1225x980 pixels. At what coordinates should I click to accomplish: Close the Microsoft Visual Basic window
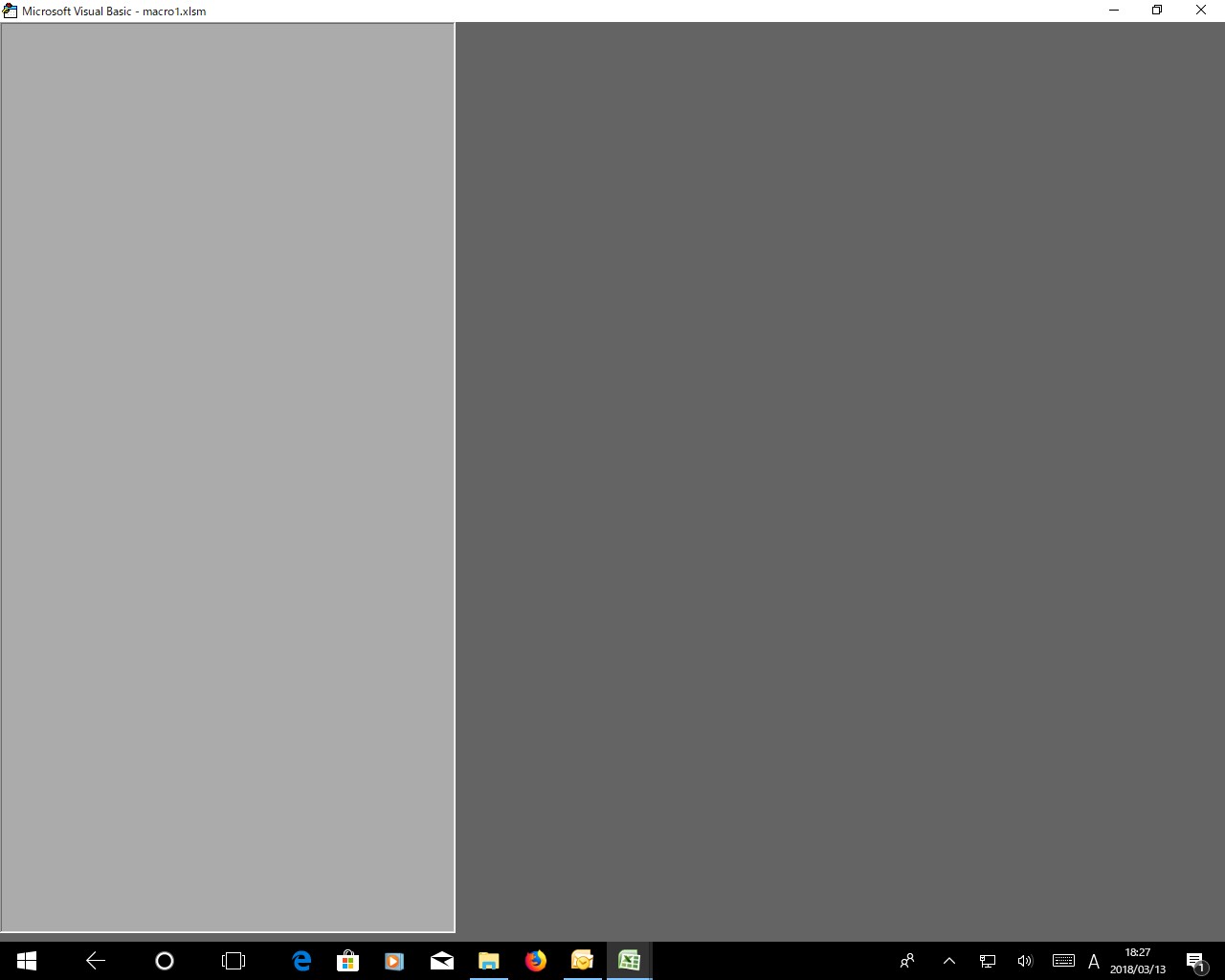click(1201, 11)
